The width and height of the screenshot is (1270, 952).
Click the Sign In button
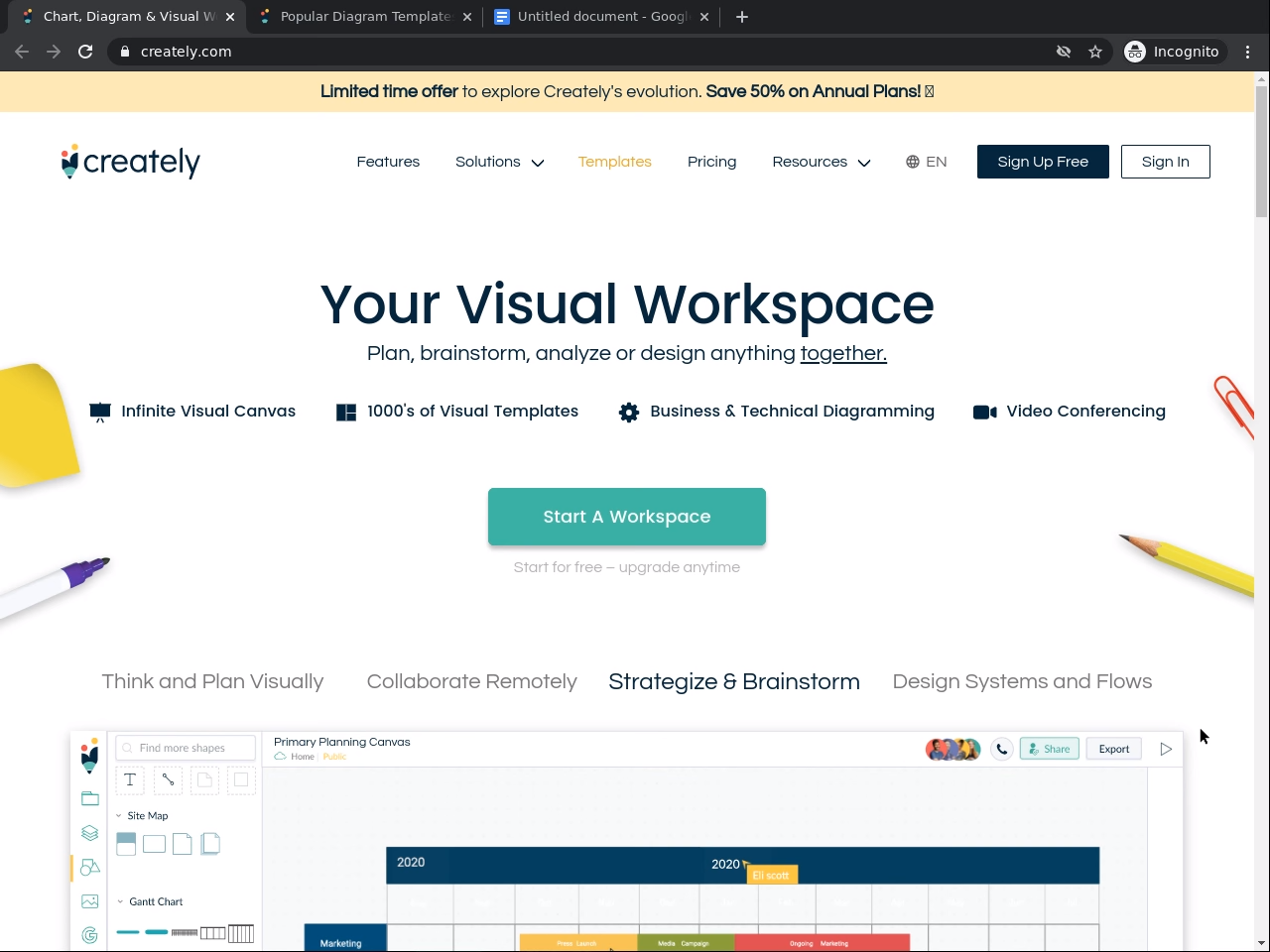(x=1166, y=162)
